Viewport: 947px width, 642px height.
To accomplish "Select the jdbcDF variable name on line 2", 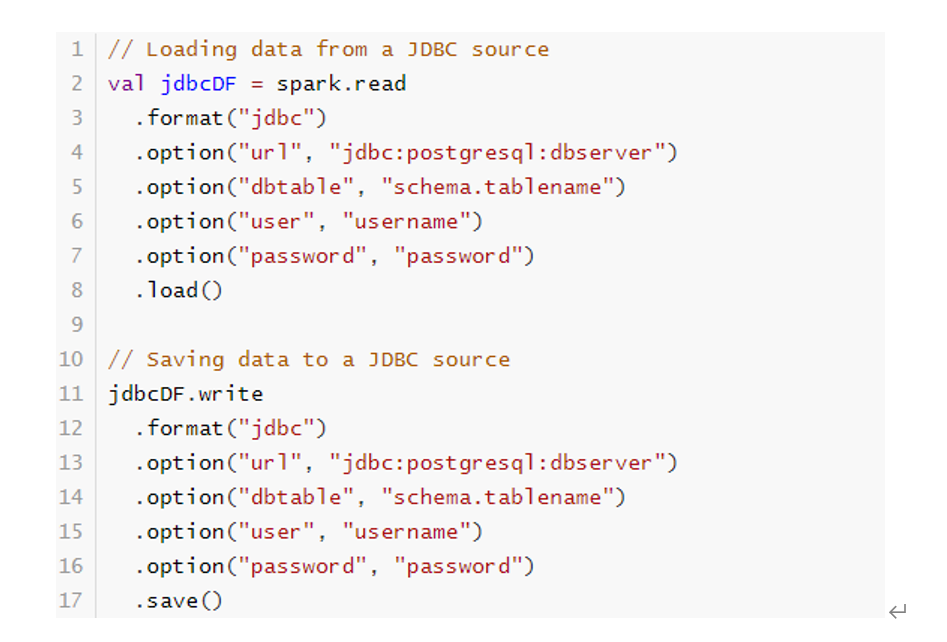I will coord(198,84).
